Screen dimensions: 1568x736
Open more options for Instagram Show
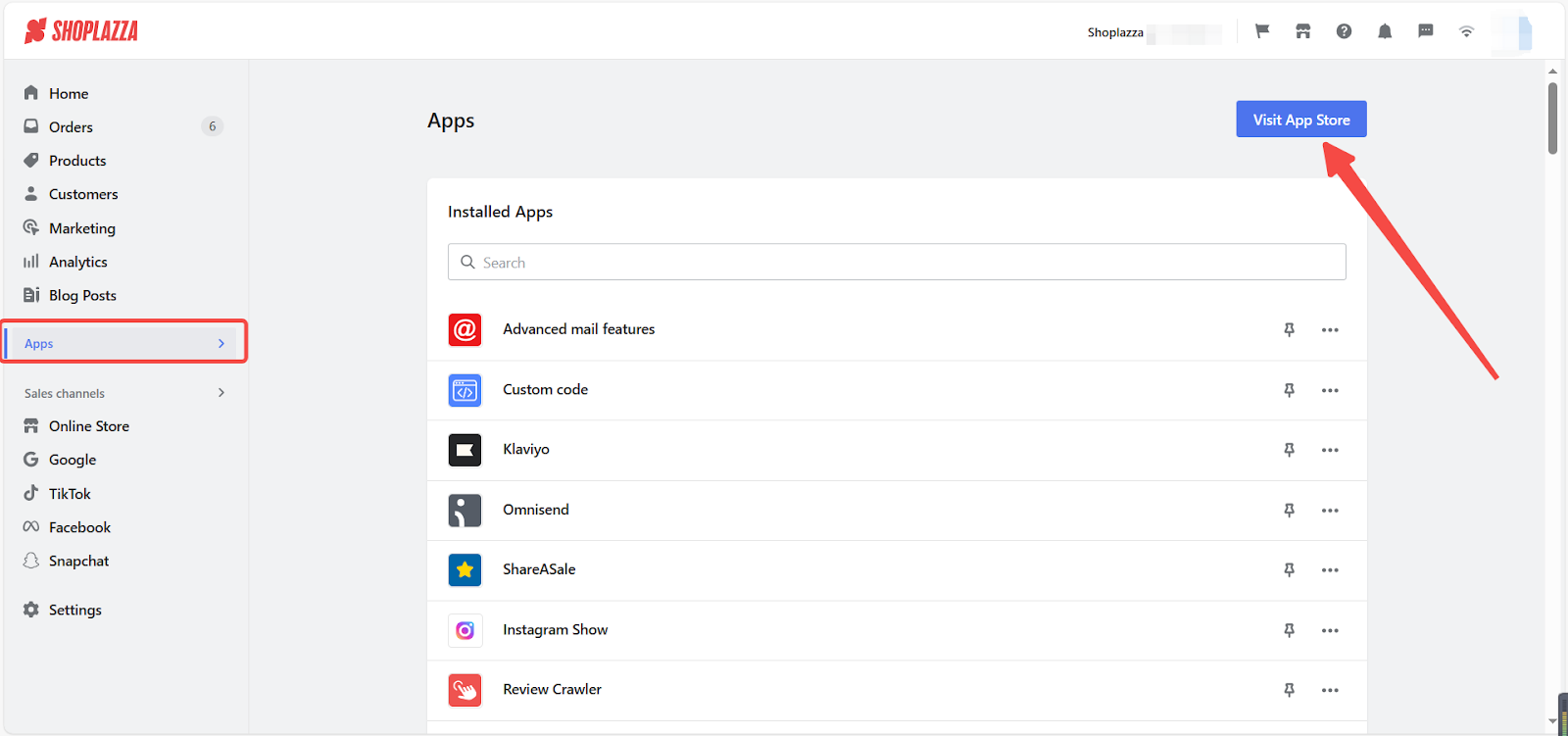(1330, 630)
